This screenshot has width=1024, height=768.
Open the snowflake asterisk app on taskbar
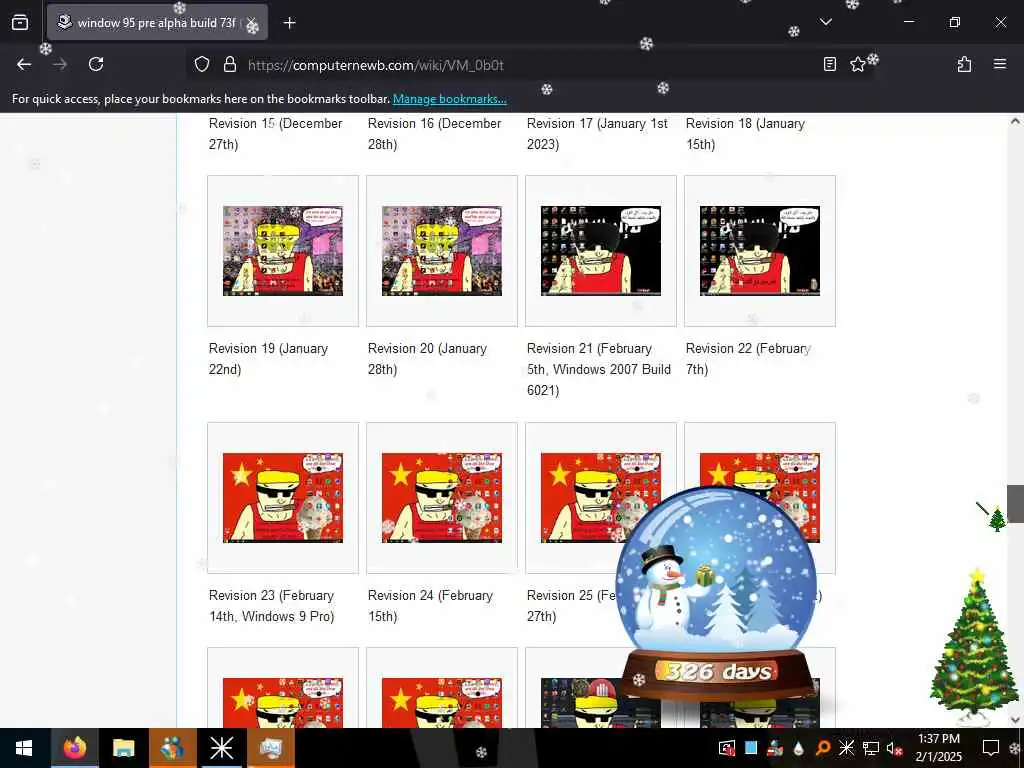tap(221, 748)
